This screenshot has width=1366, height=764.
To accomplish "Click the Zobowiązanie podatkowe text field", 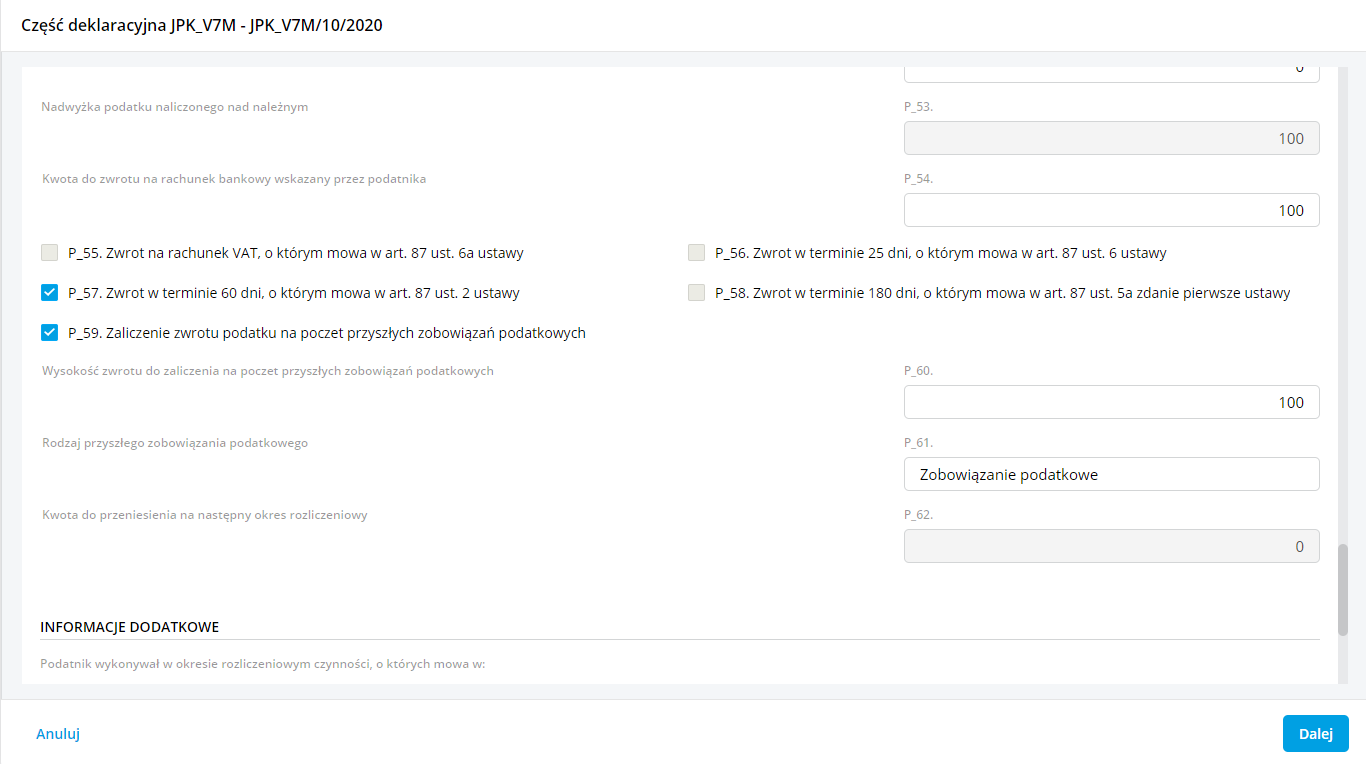I will tap(1111, 474).
